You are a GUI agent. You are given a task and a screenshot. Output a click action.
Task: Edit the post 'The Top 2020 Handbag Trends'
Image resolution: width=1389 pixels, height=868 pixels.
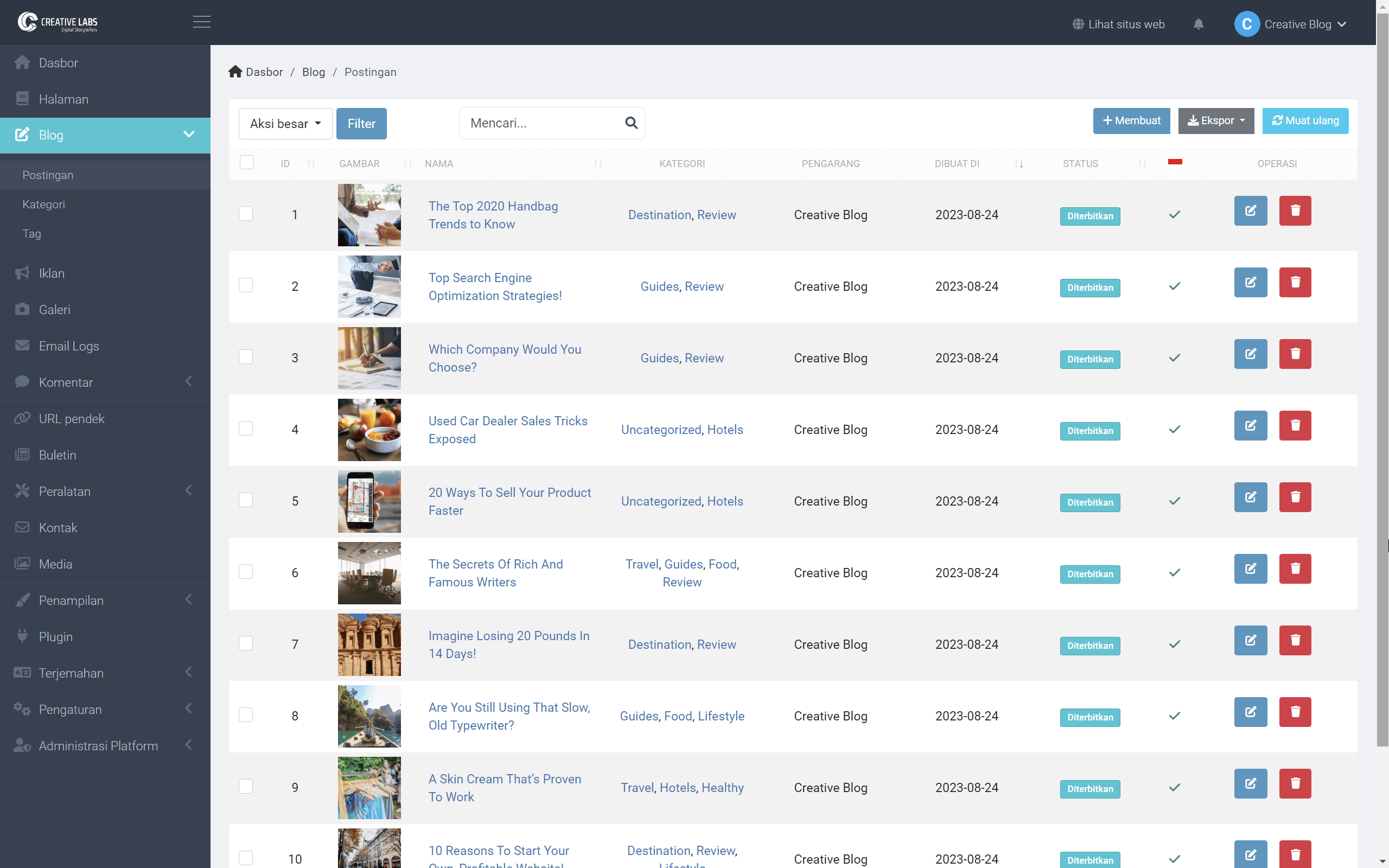pos(1251,210)
